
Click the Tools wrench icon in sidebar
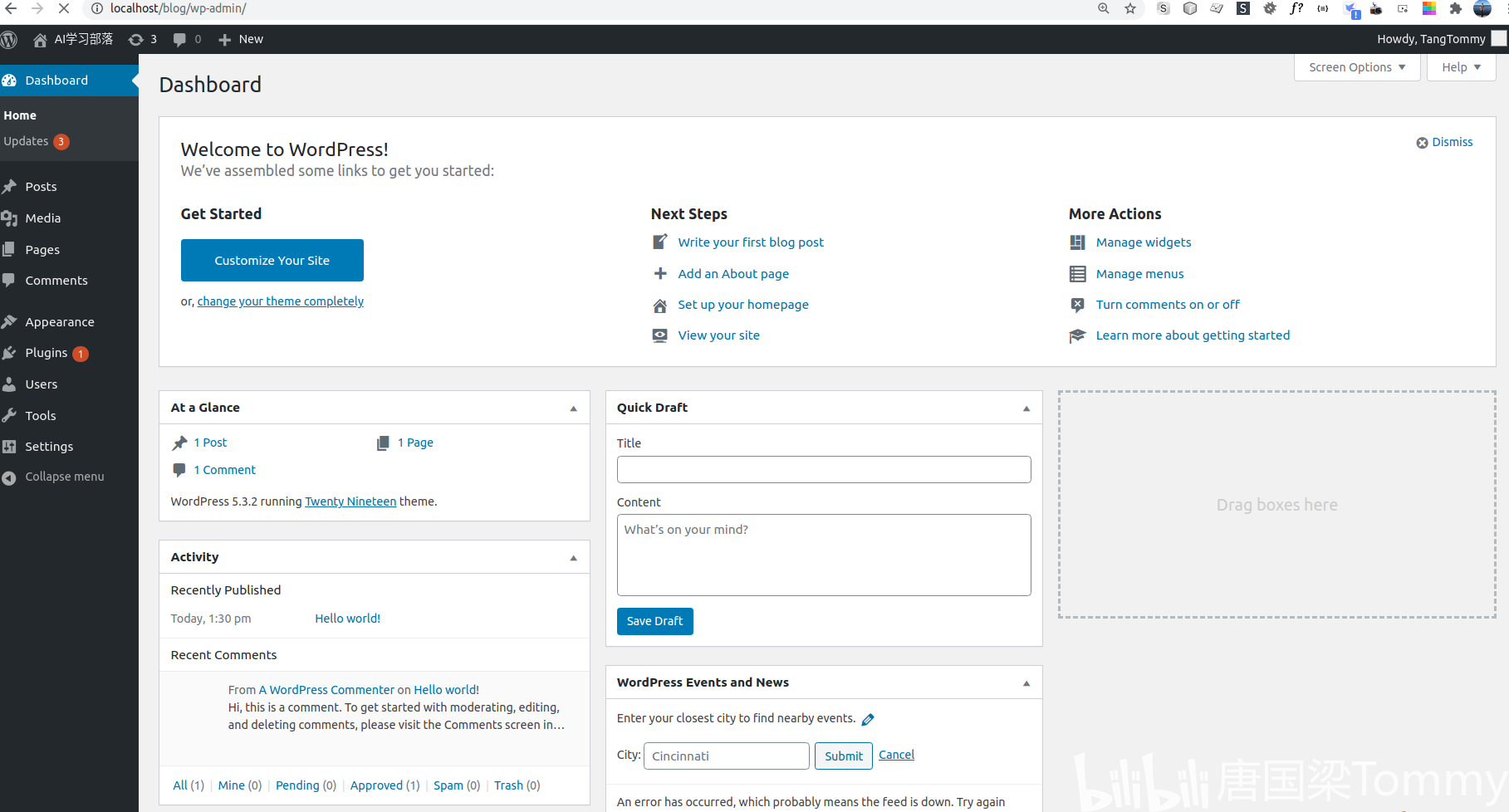9,415
